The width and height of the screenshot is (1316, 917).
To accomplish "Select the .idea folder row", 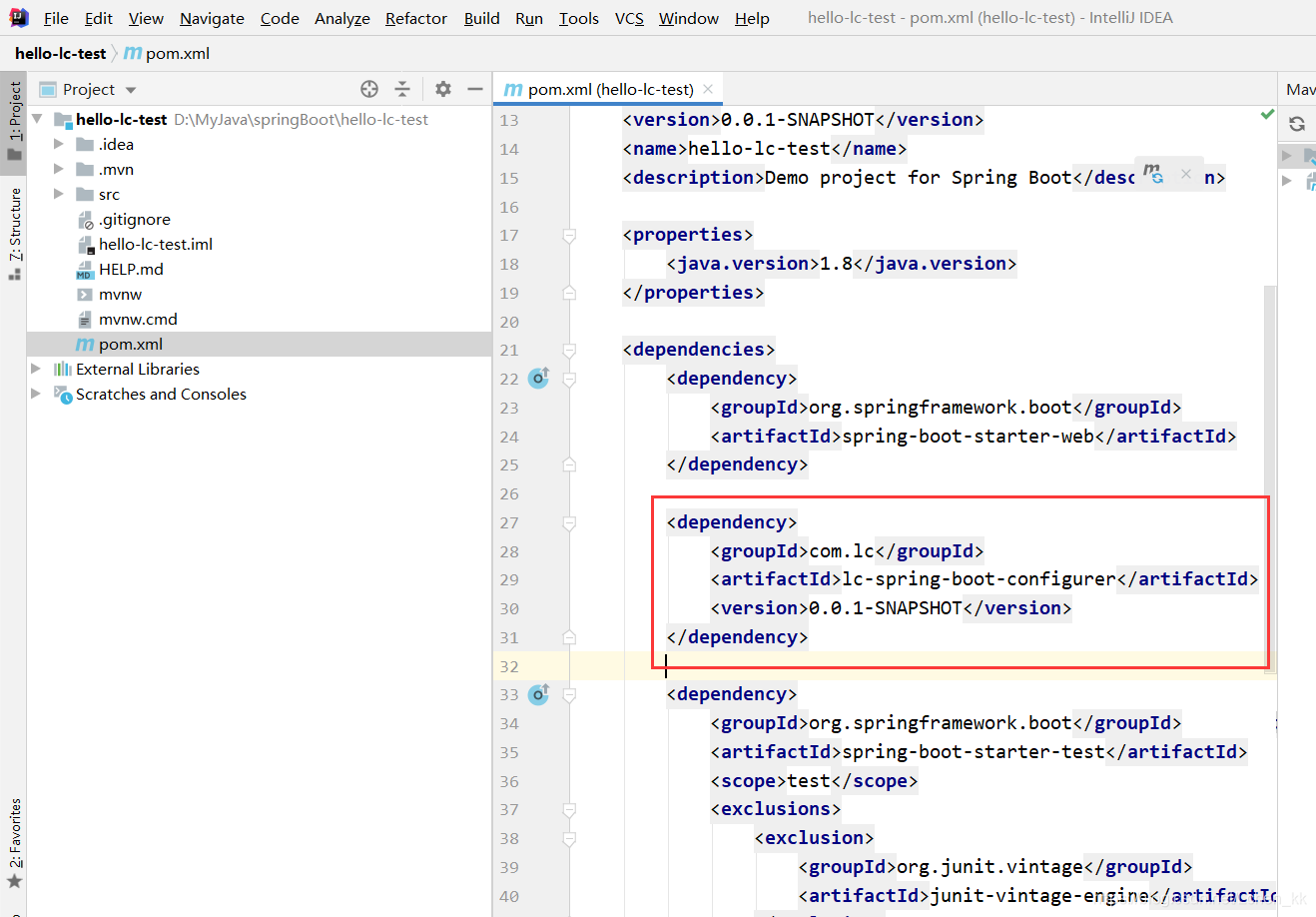I will 260,144.
